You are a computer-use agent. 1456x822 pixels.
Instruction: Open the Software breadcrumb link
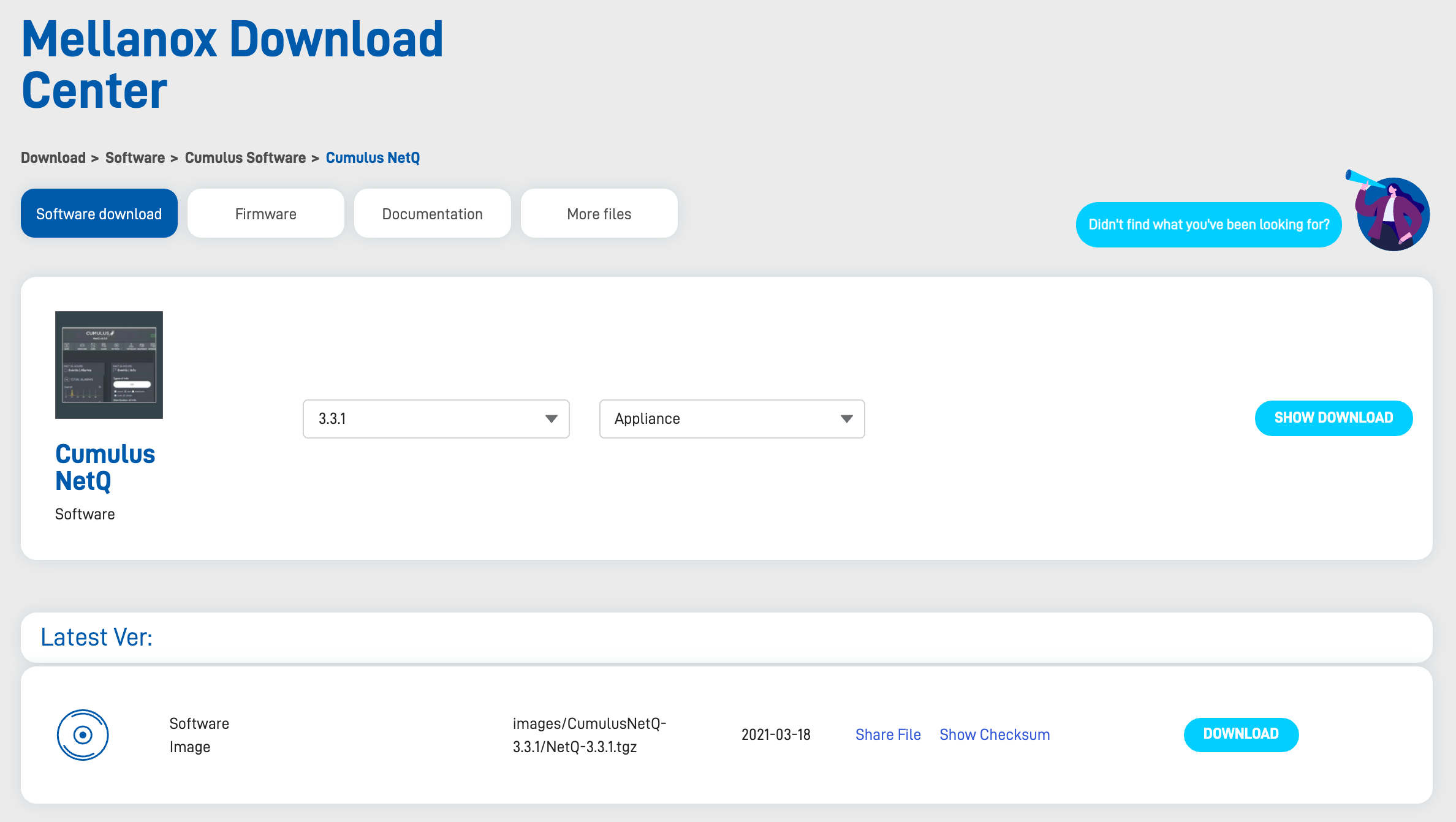(x=135, y=158)
